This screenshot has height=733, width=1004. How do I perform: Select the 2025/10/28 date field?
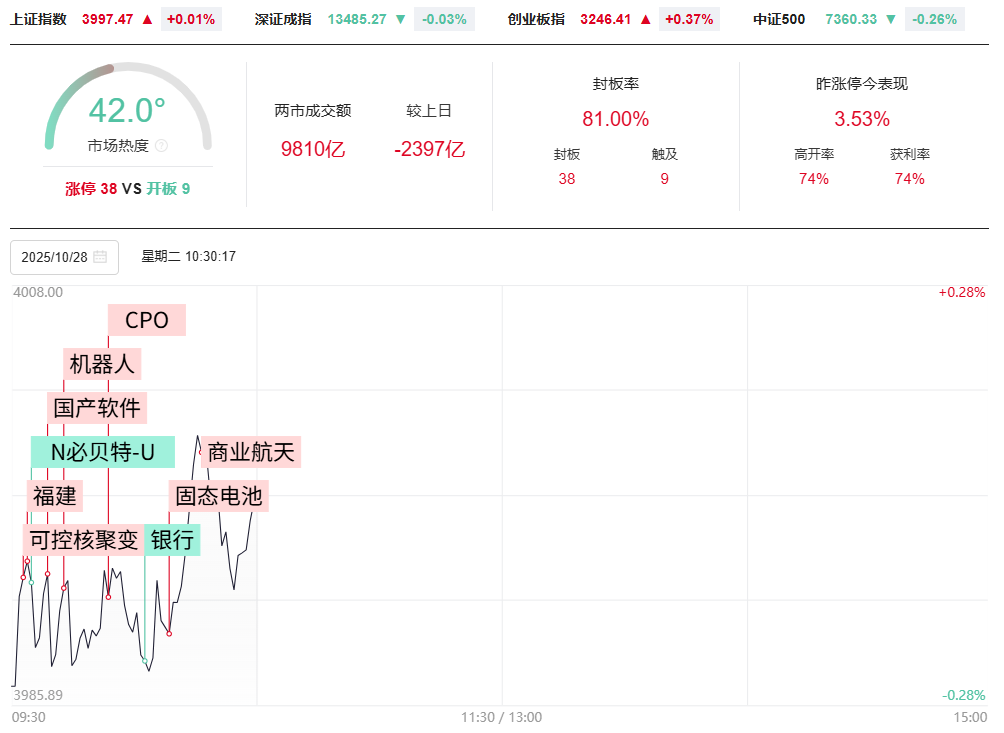point(56,257)
